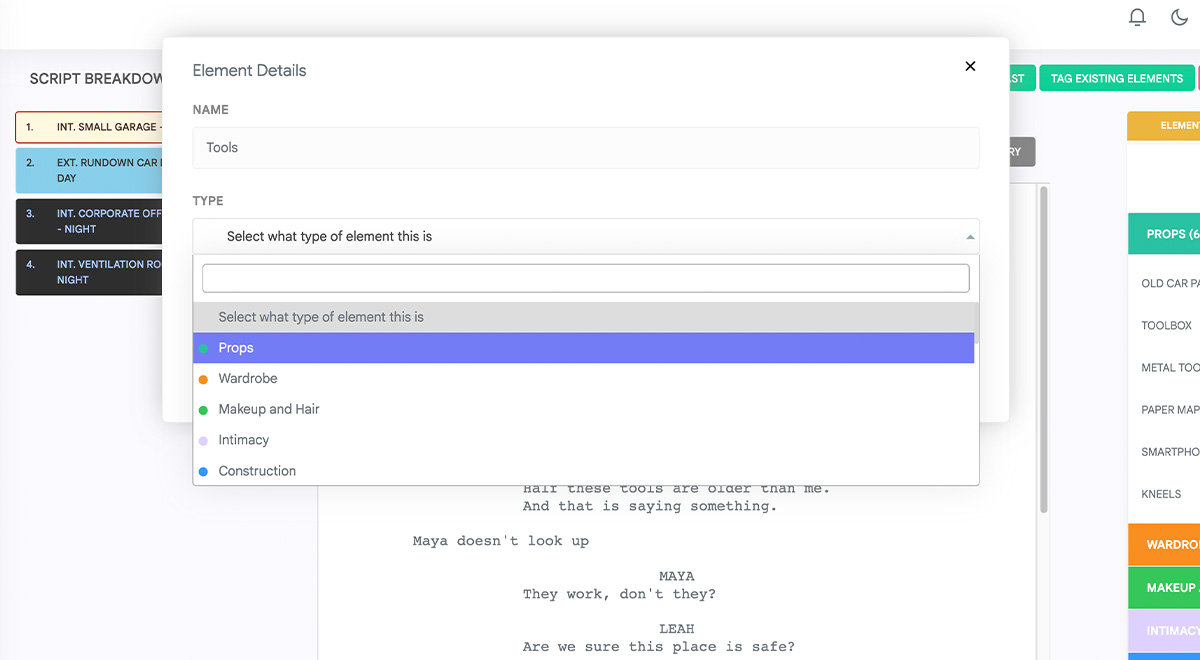The width and height of the screenshot is (1200, 660).
Task: Expand the Makeup category header
Action: point(1164,588)
